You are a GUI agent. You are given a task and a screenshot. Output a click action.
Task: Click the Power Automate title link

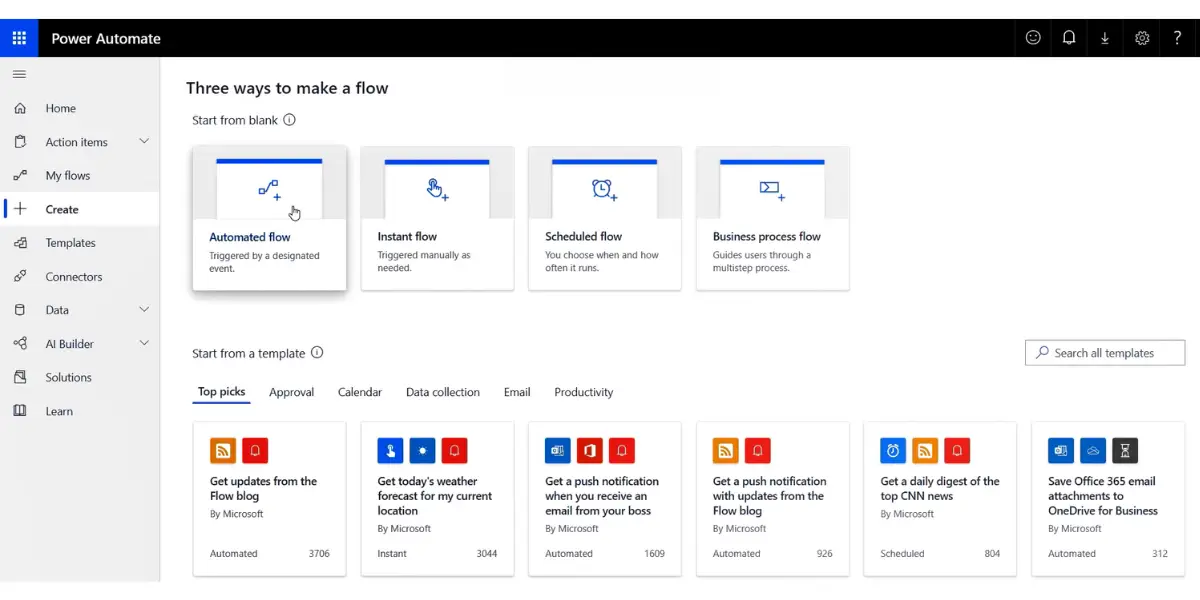point(106,38)
